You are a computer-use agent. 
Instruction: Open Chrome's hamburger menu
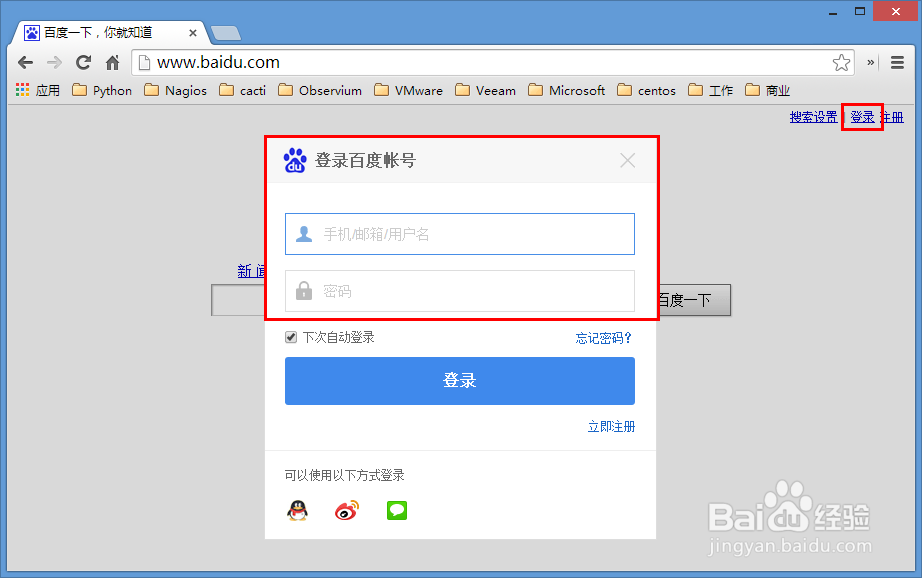click(x=897, y=62)
